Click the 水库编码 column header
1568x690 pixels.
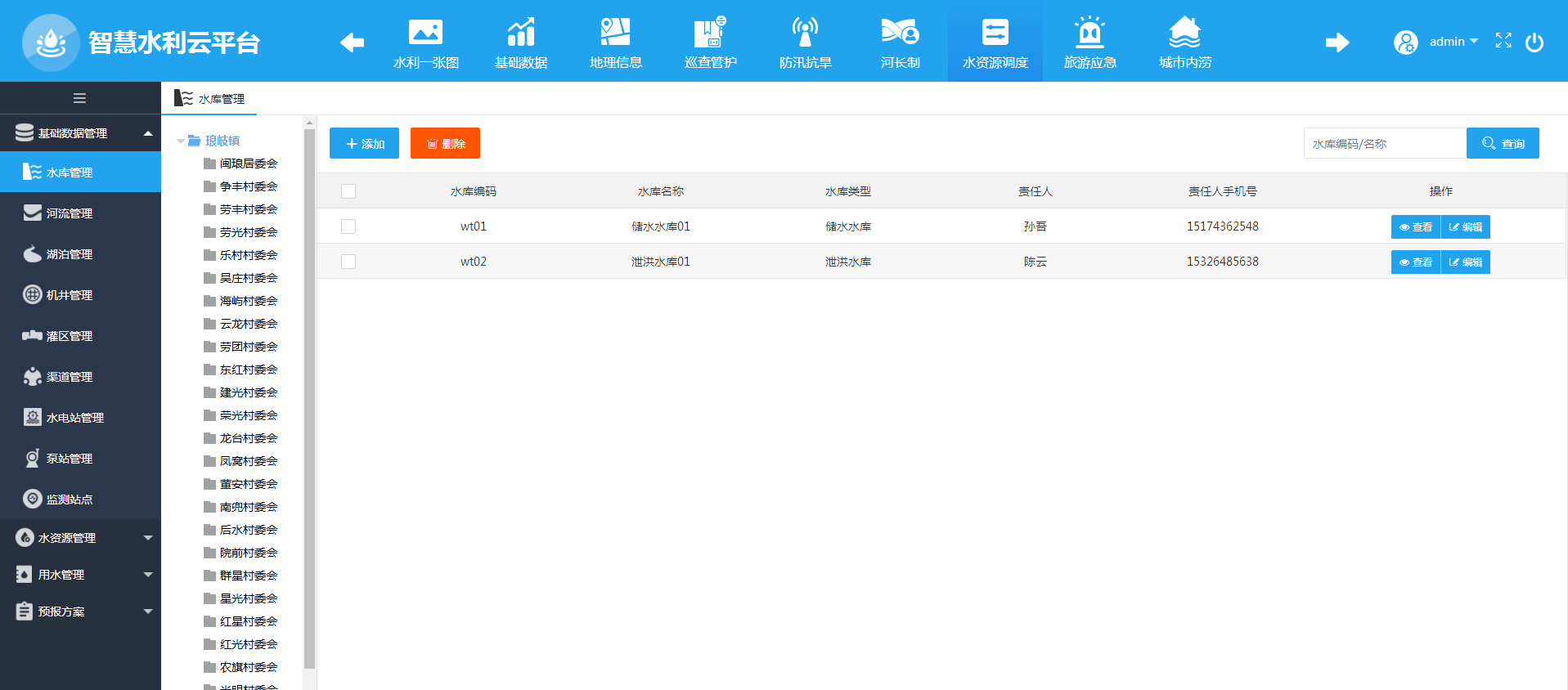coord(474,191)
